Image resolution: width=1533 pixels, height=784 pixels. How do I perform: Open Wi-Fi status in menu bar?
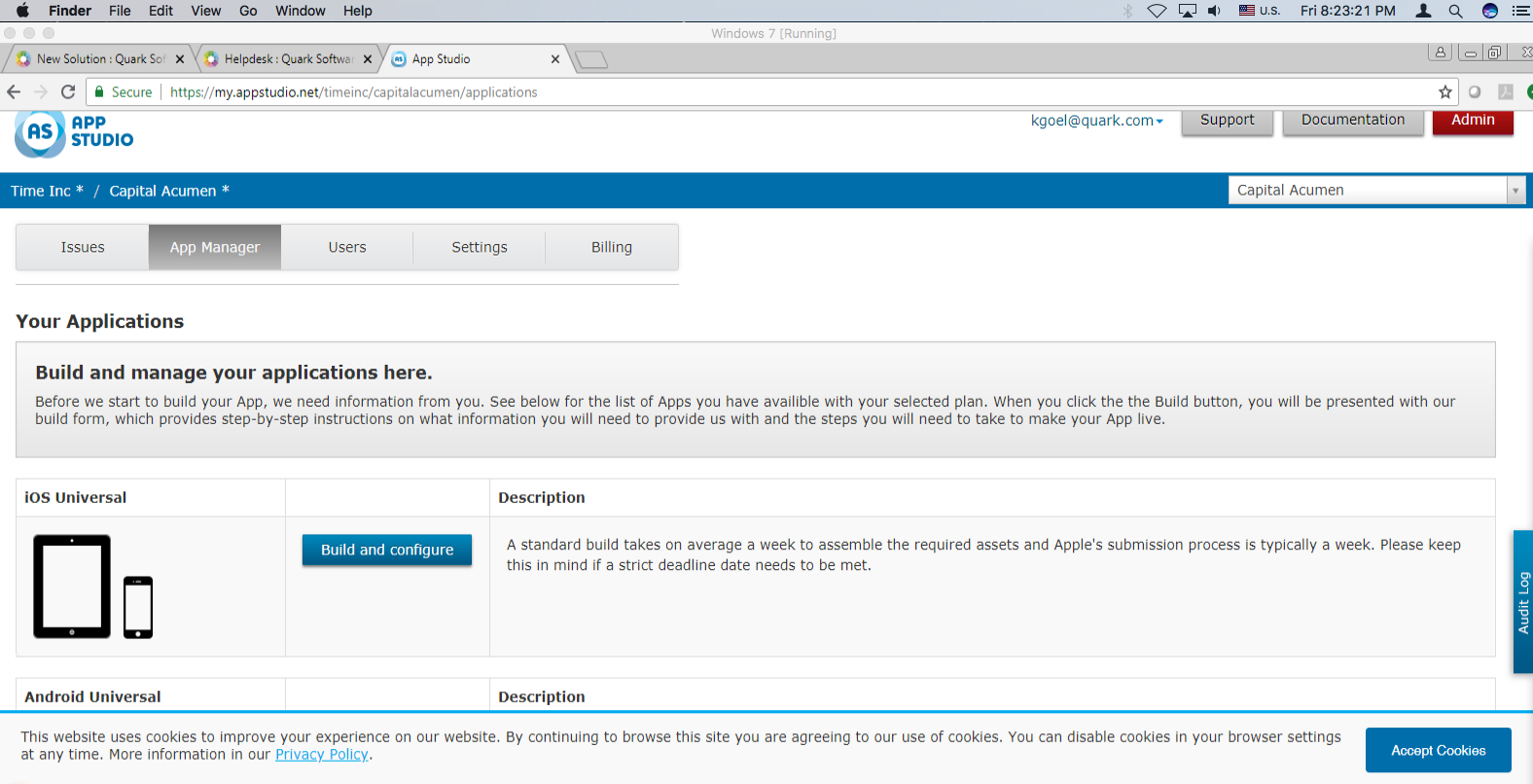click(x=1157, y=11)
